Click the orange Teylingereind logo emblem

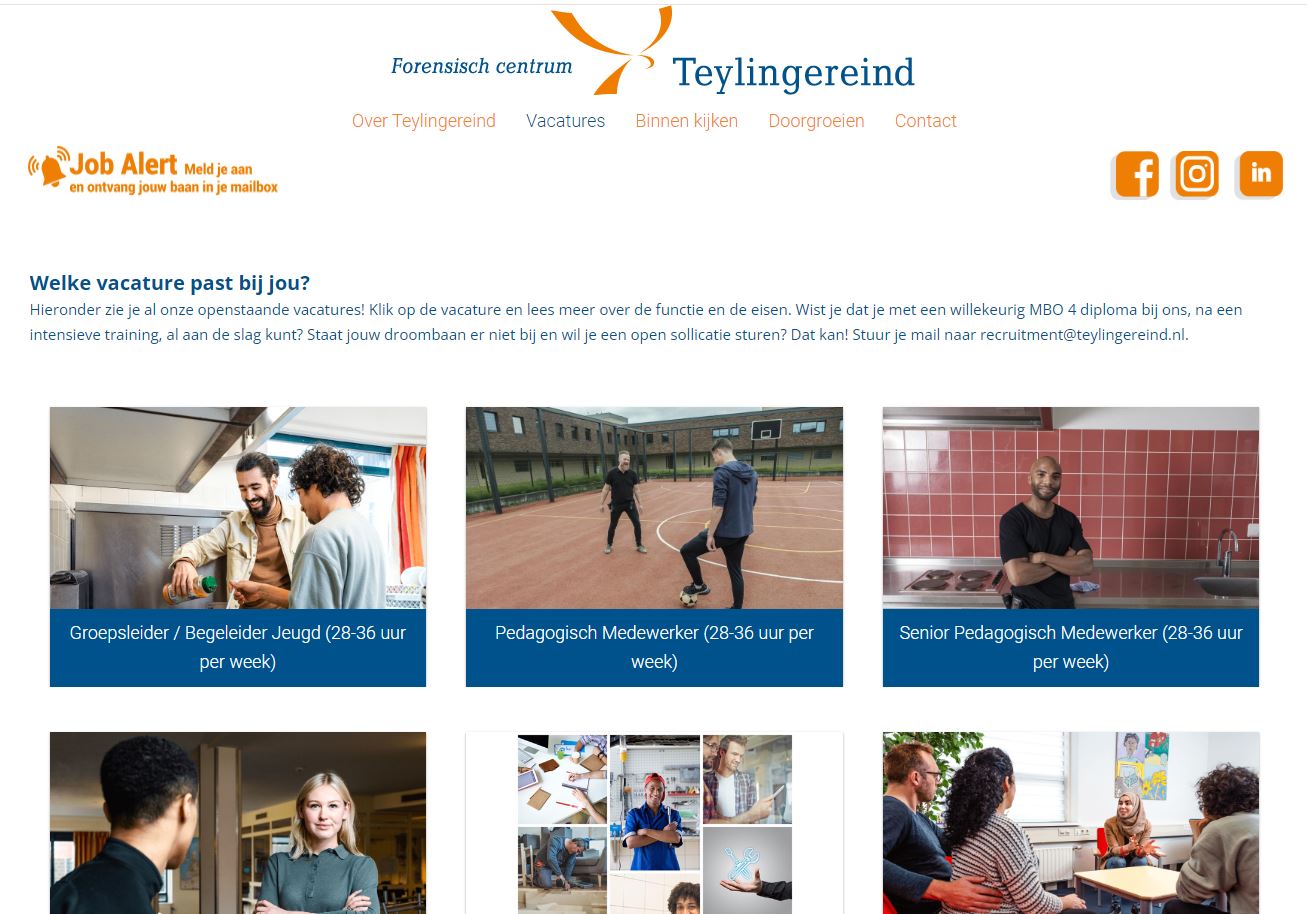click(x=611, y=50)
